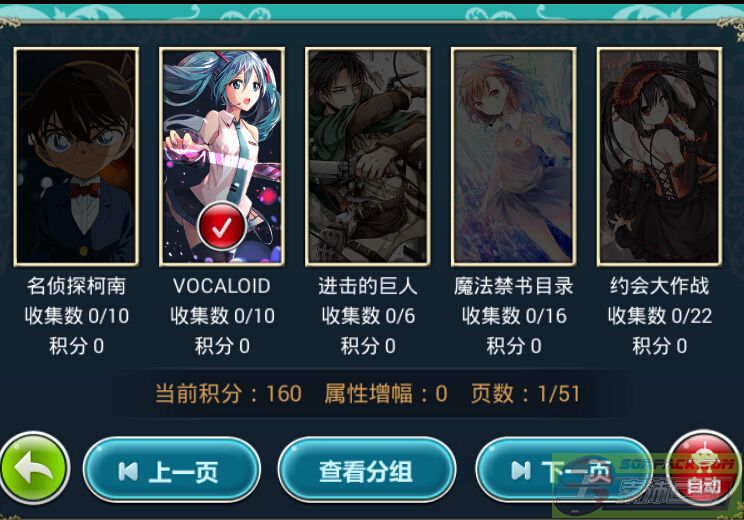
Task: Click the green back arrow button
Action: click(x=35, y=468)
